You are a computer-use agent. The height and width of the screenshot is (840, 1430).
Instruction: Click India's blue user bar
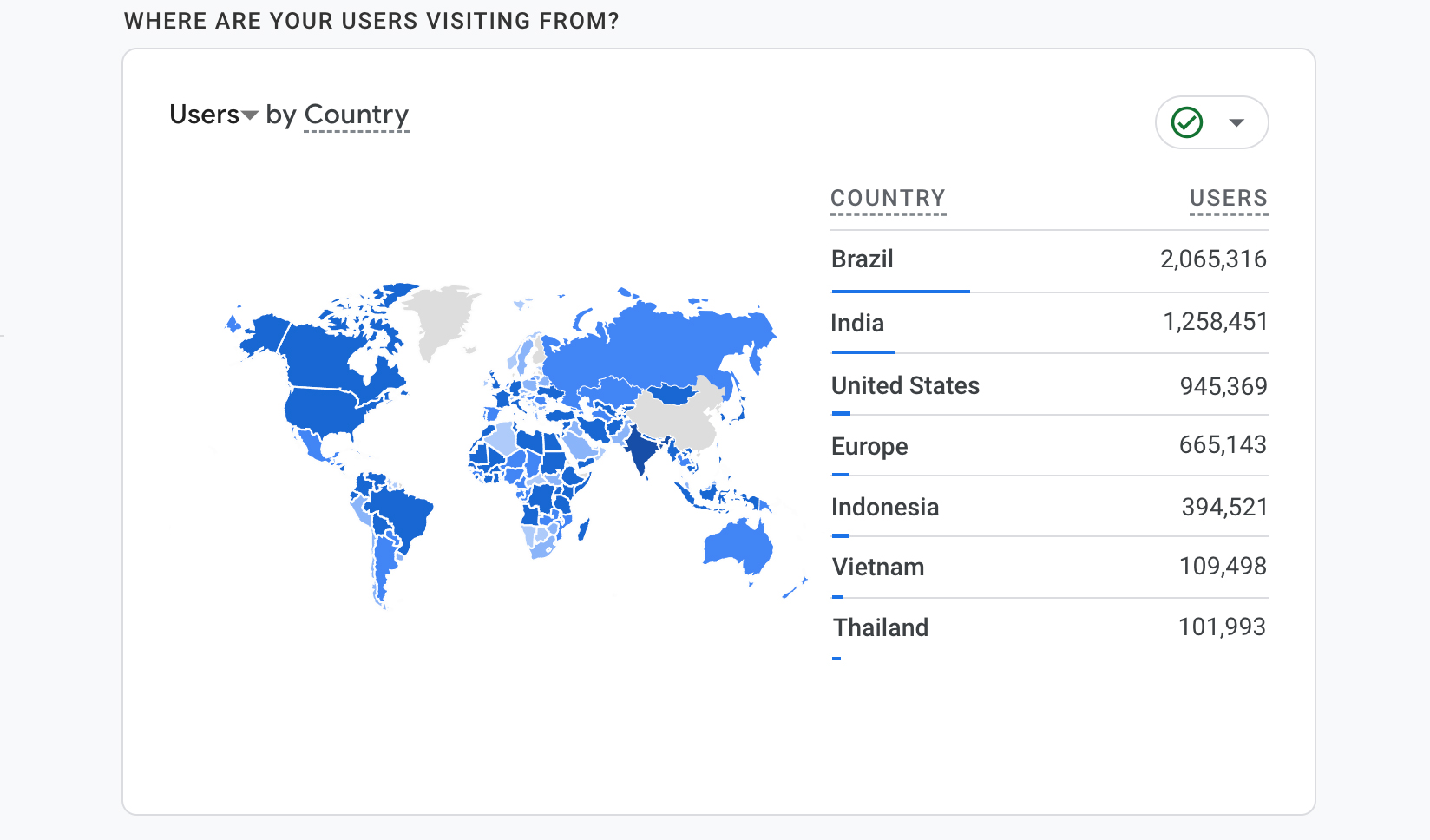[863, 352]
